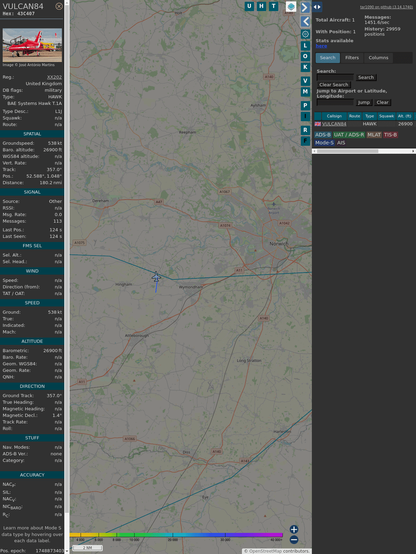Image resolution: width=416 pixels, height=554 pixels.
Task: Click the UAT / ADS-R legend tag
Action: coord(348,135)
